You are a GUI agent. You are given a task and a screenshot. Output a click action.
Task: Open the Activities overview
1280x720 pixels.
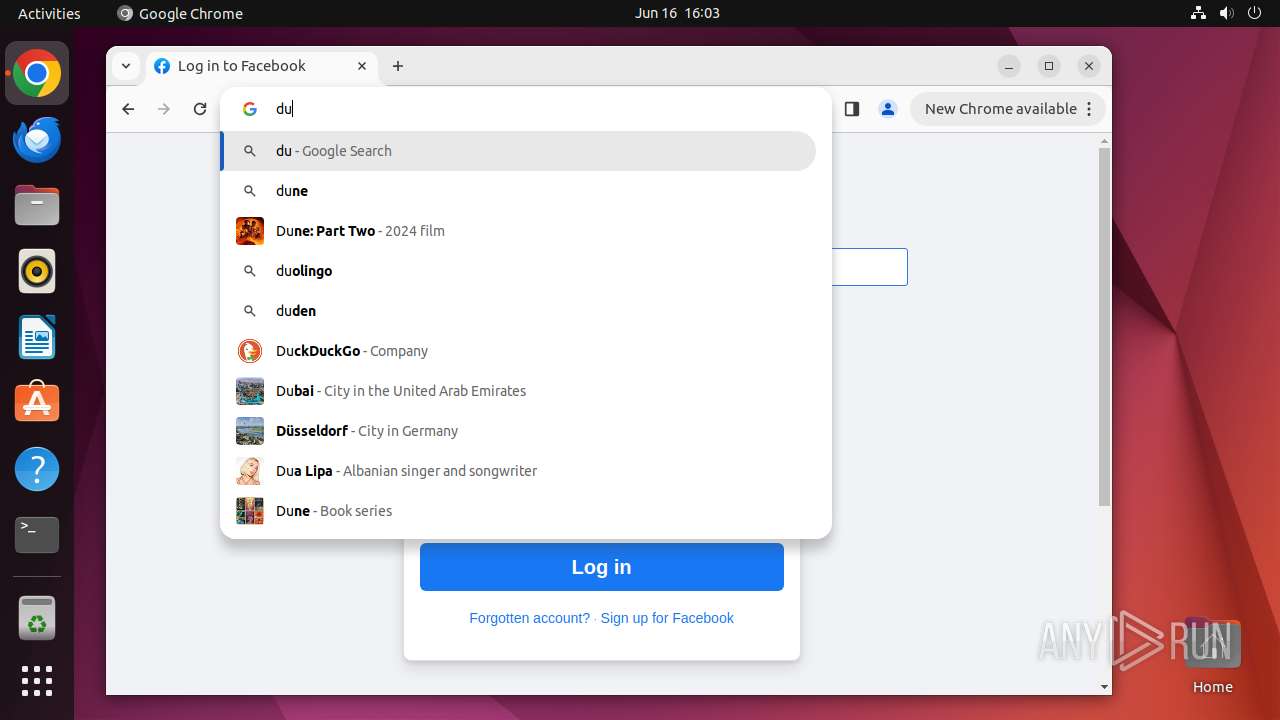[49, 13]
